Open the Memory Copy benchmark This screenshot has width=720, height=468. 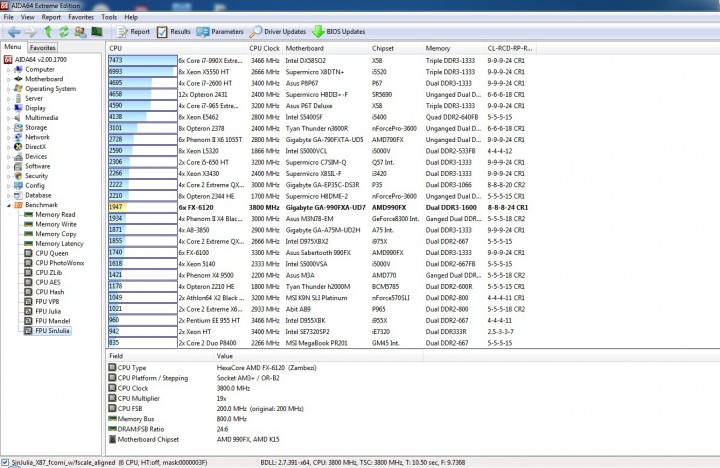pos(51,234)
